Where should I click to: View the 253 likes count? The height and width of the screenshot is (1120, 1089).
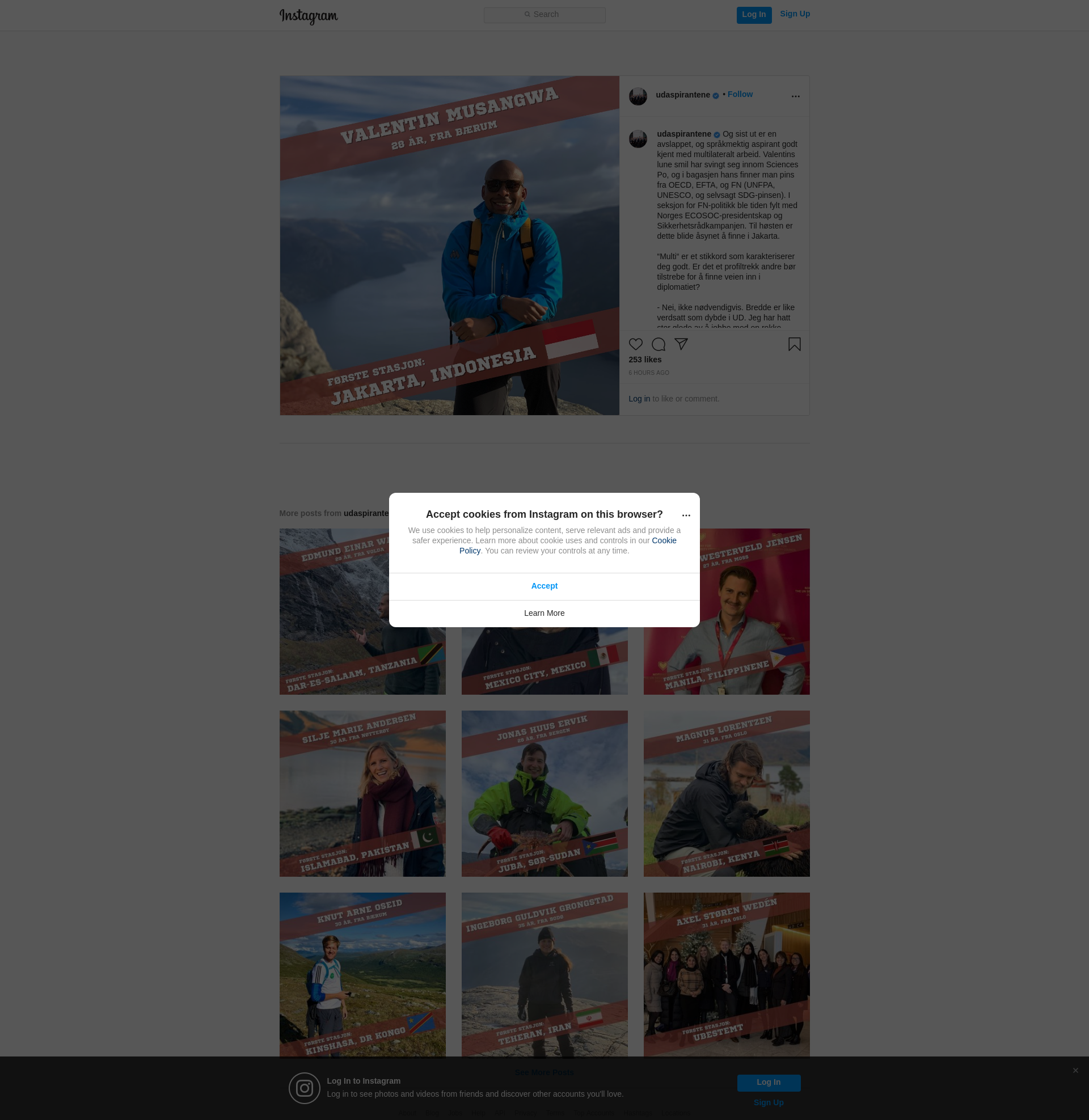(644, 360)
